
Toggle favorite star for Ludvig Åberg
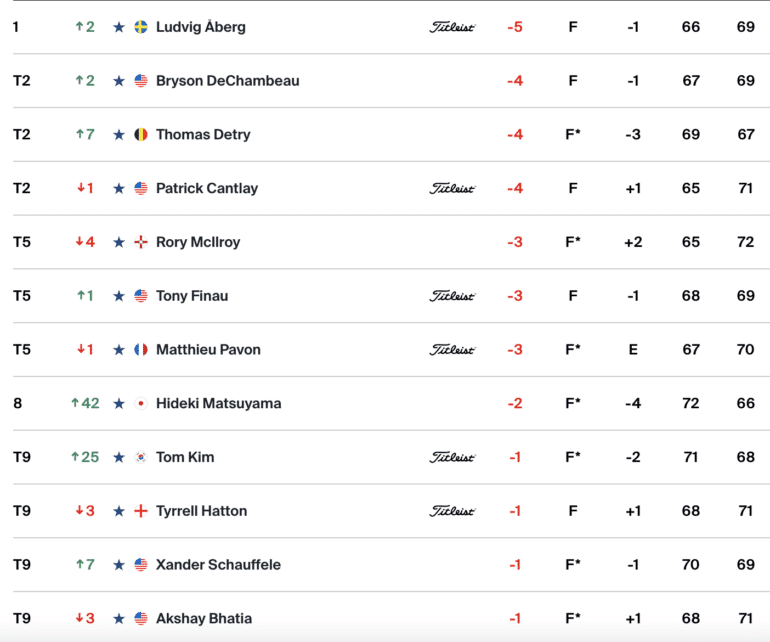coord(119,27)
